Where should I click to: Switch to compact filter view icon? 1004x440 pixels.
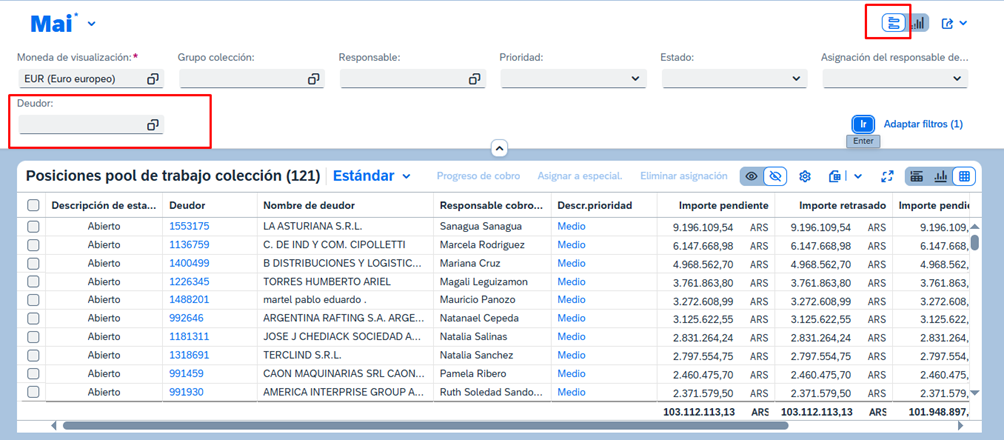click(893, 23)
